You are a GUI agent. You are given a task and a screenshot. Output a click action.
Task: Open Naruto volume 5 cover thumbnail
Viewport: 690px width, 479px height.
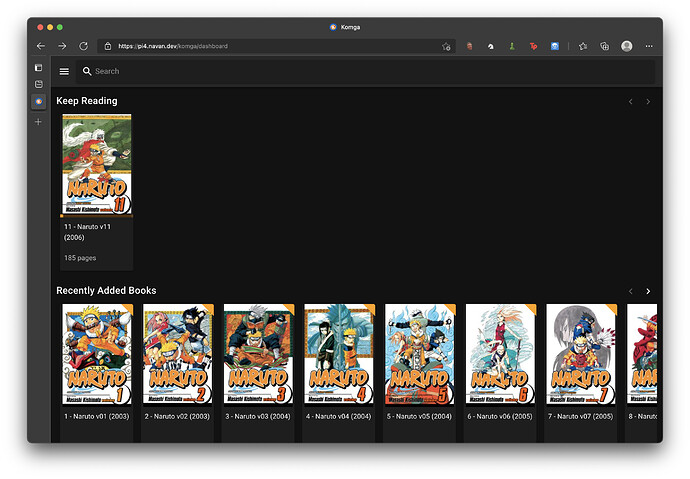click(x=420, y=354)
